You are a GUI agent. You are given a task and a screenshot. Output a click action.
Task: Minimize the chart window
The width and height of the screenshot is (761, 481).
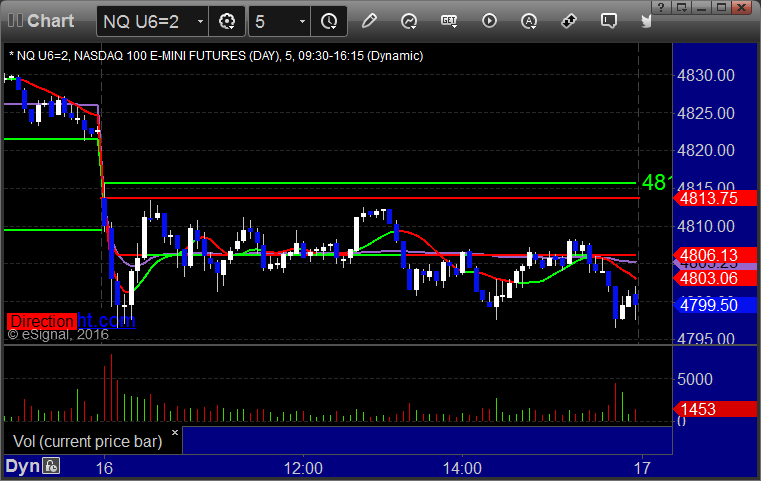(702, 7)
